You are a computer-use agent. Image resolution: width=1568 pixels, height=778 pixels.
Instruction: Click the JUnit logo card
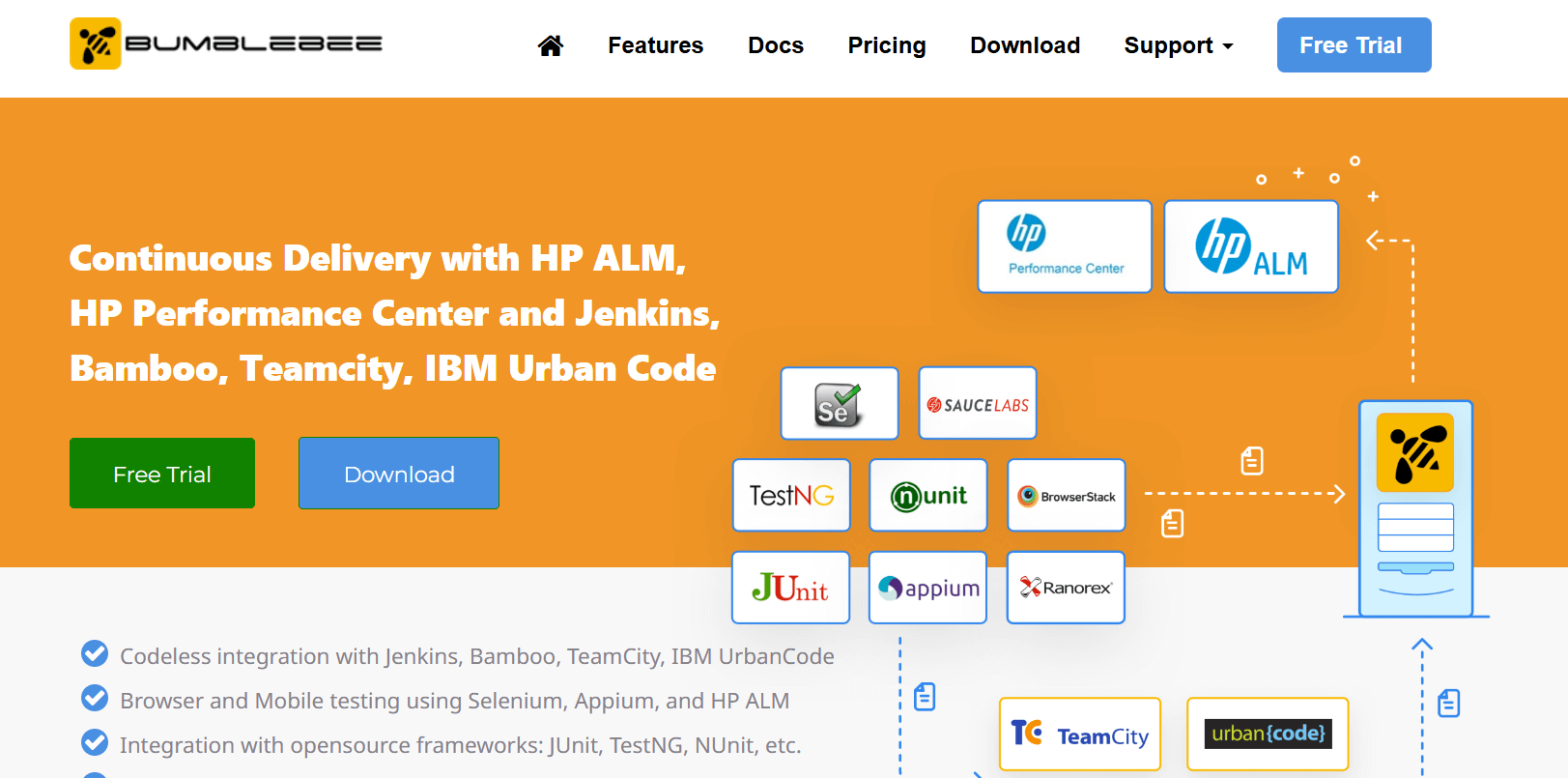(x=790, y=588)
